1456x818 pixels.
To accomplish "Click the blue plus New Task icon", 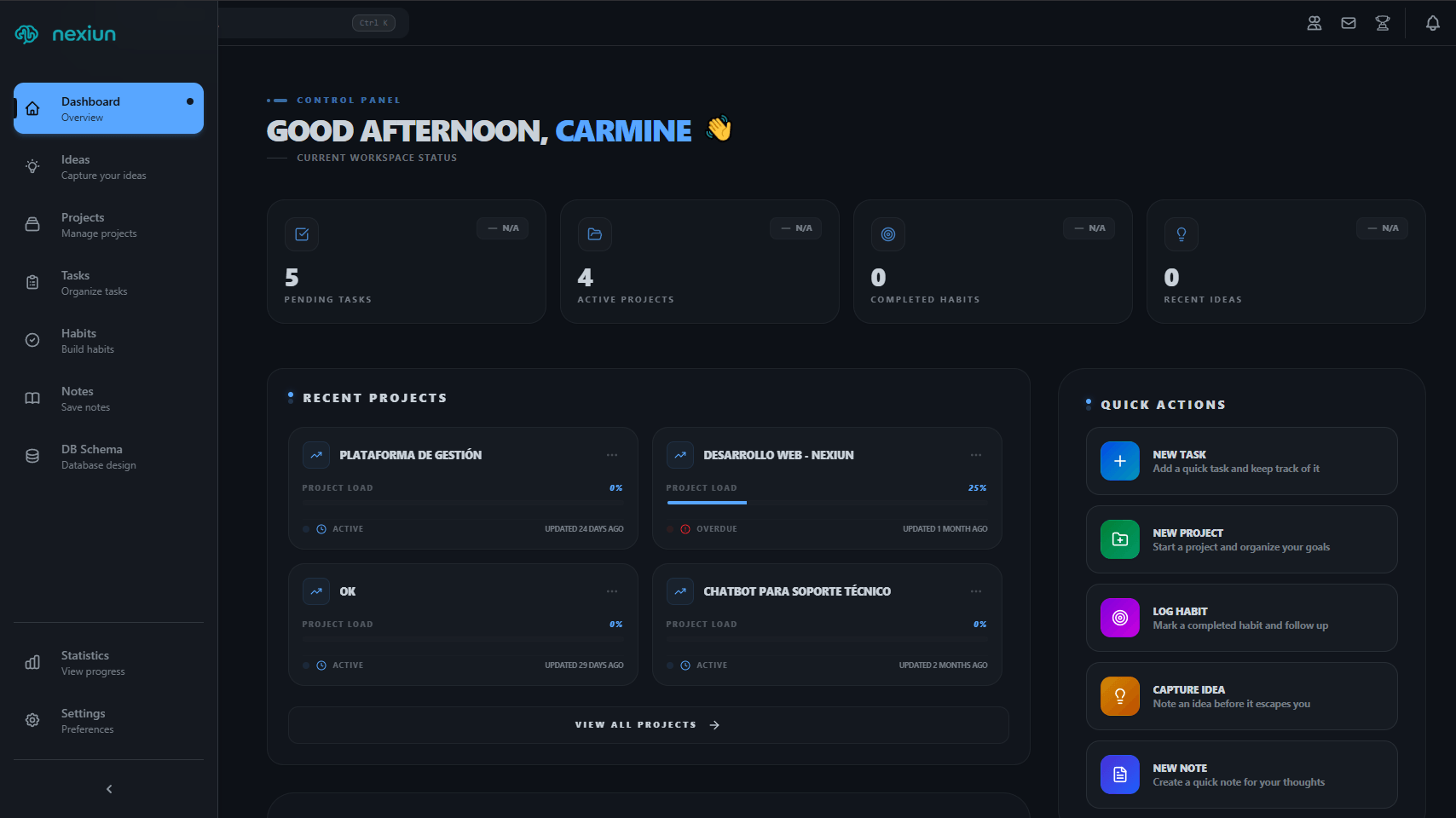I will [1120, 461].
